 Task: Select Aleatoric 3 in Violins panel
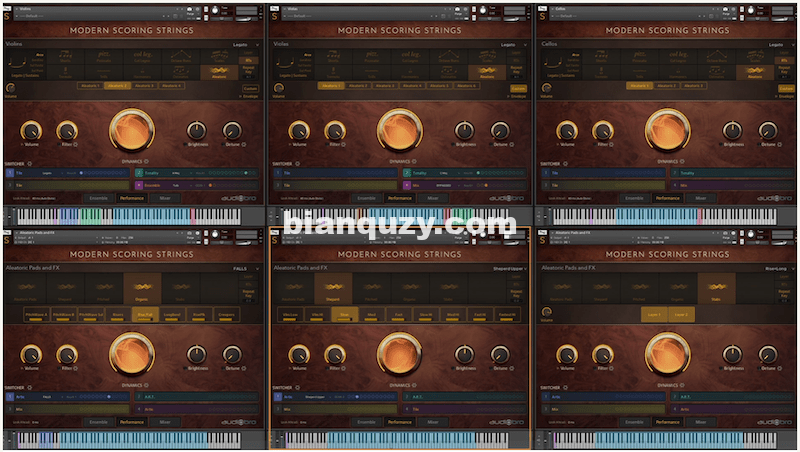click(143, 86)
